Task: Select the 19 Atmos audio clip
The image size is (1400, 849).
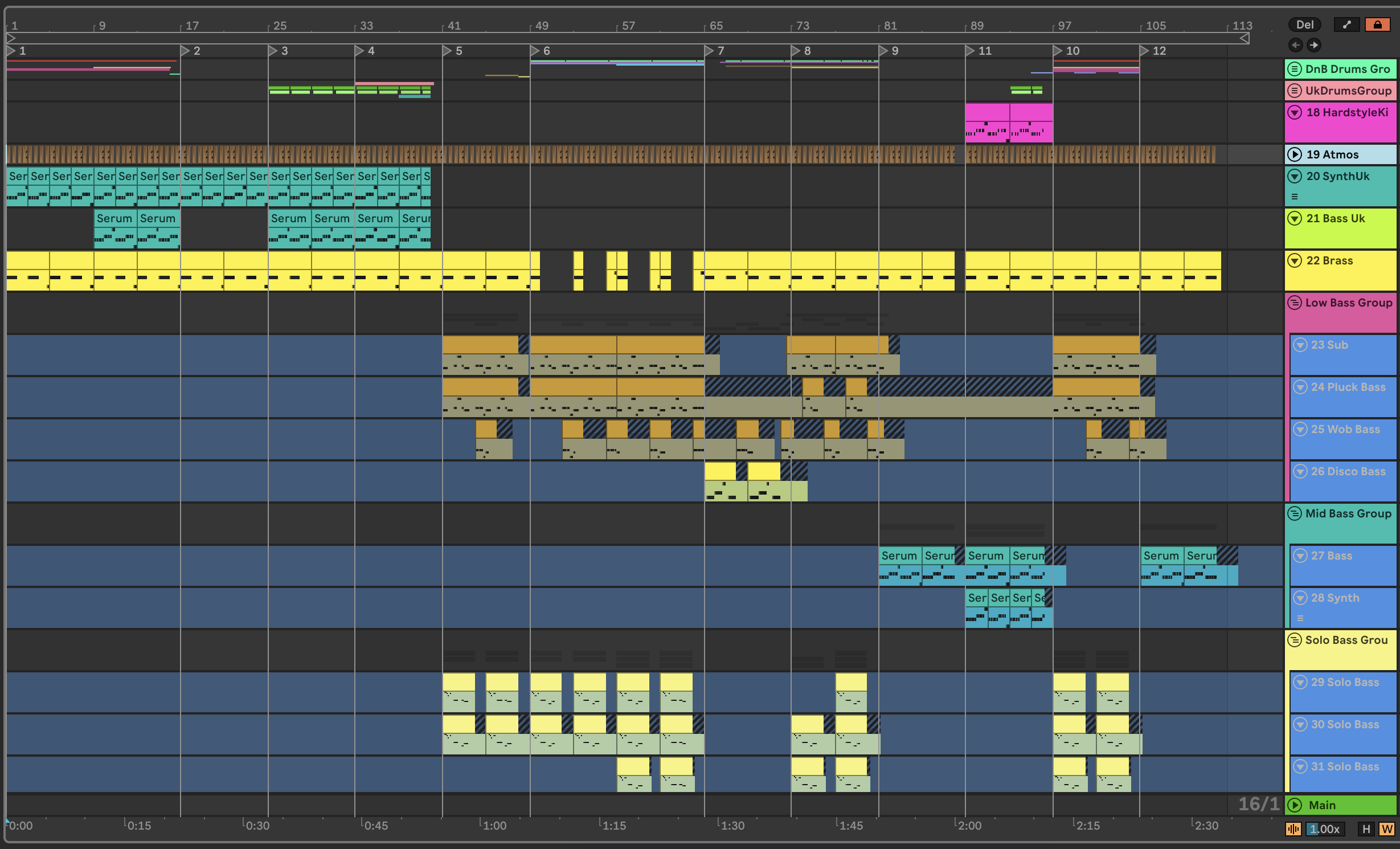Action: click(480, 154)
